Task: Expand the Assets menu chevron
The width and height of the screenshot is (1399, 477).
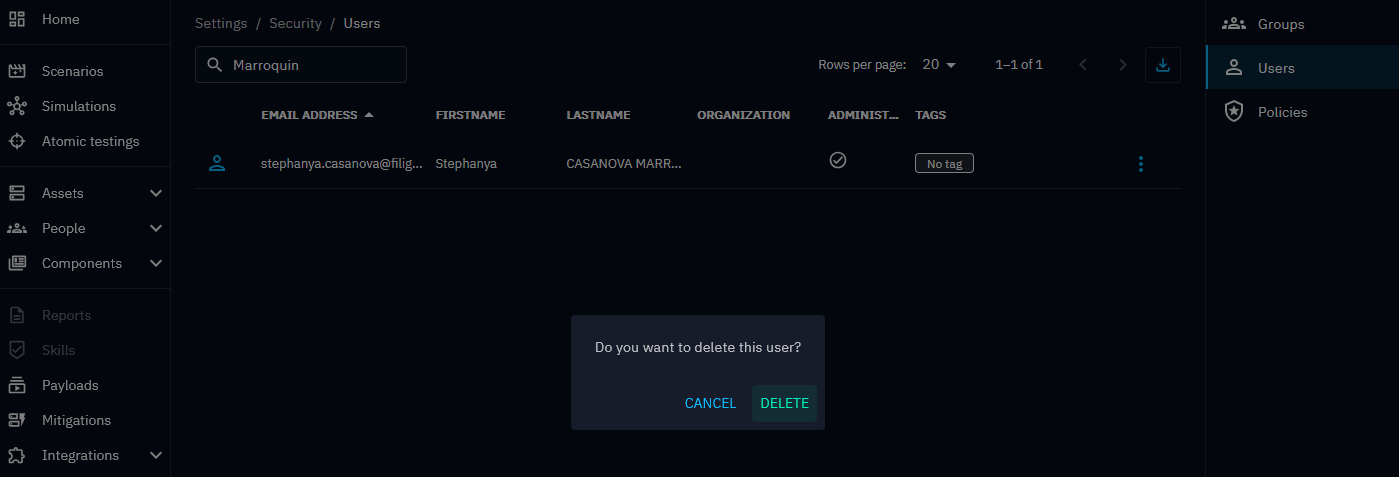Action: click(155, 194)
